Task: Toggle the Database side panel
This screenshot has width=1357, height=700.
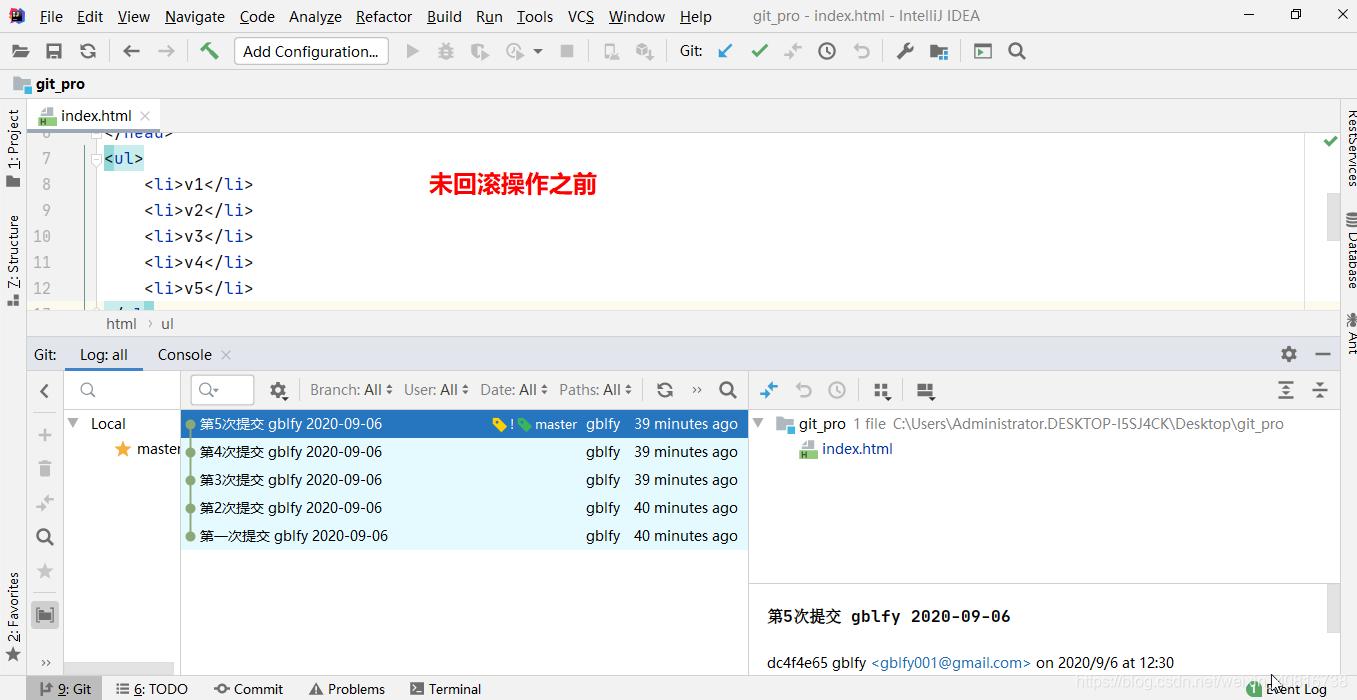Action: [1351, 250]
